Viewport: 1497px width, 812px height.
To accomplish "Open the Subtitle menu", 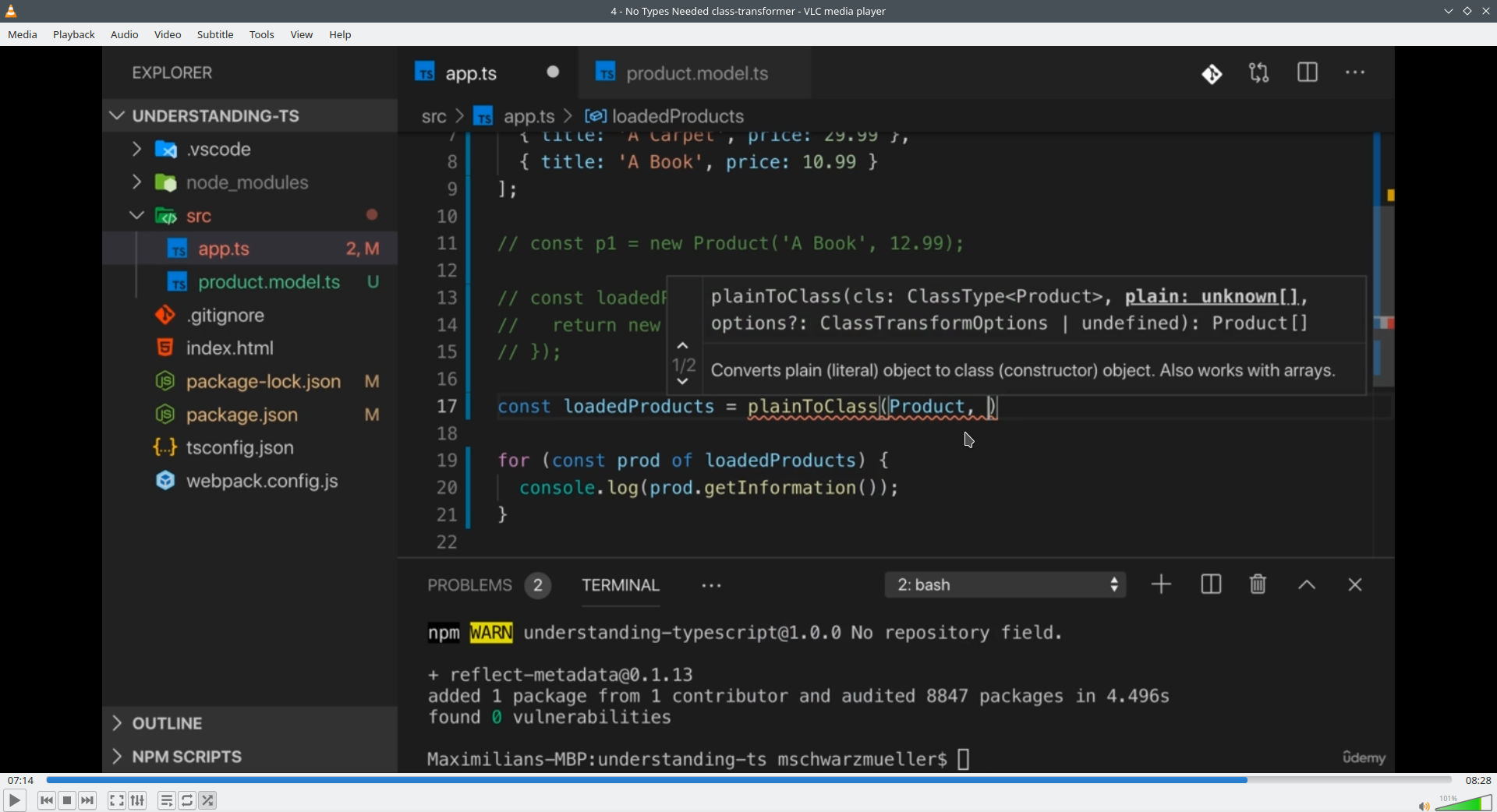I will (215, 34).
